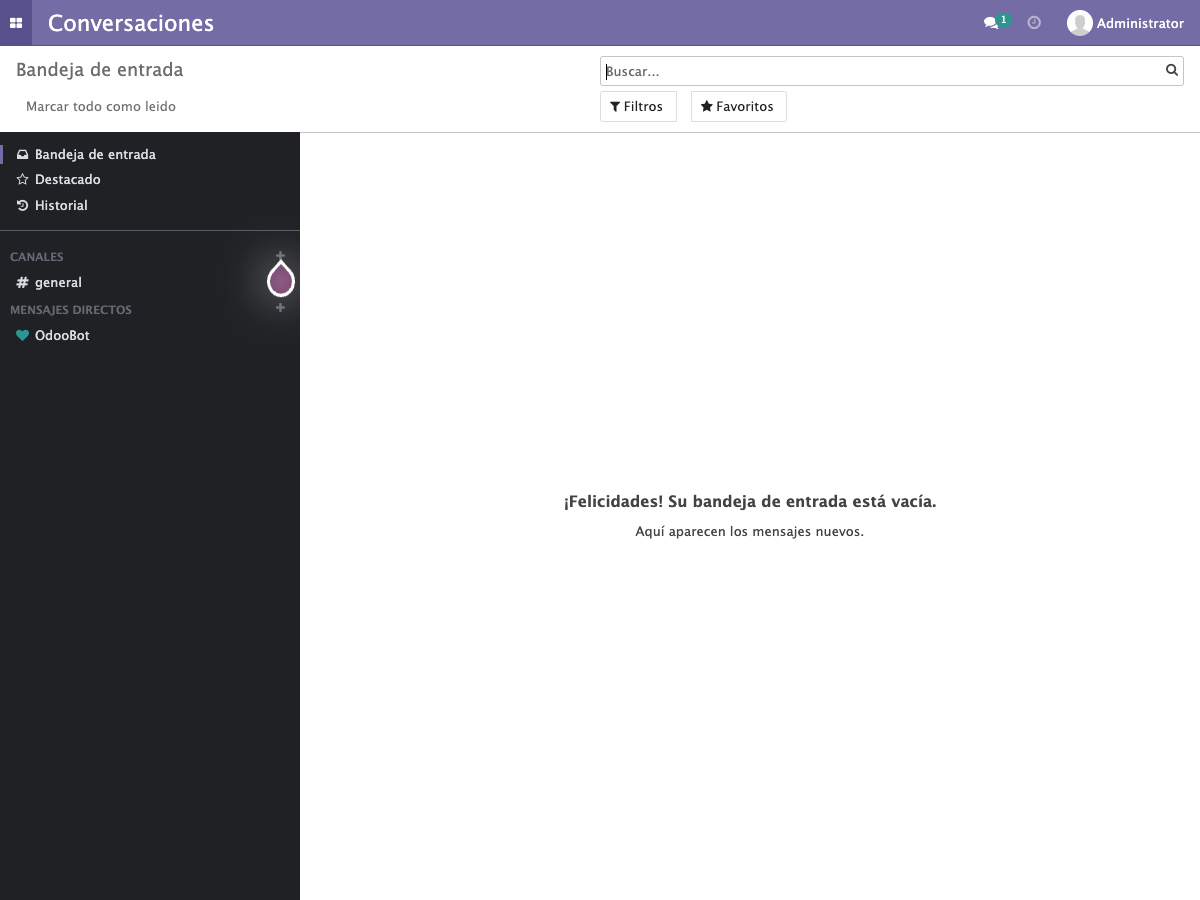The width and height of the screenshot is (1200, 900).
Task: Click the Administrator avatar picture
Action: (x=1079, y=23)
